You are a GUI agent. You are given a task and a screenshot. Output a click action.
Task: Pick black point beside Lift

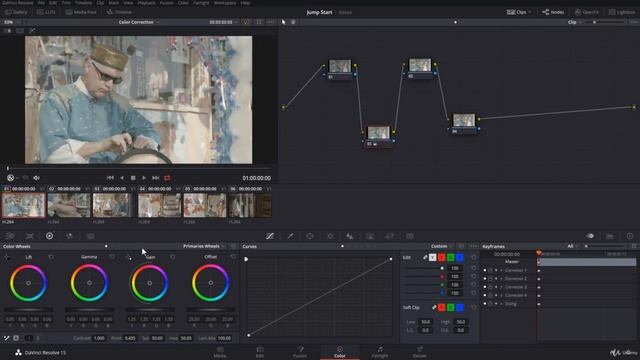(x=7, y=257)
